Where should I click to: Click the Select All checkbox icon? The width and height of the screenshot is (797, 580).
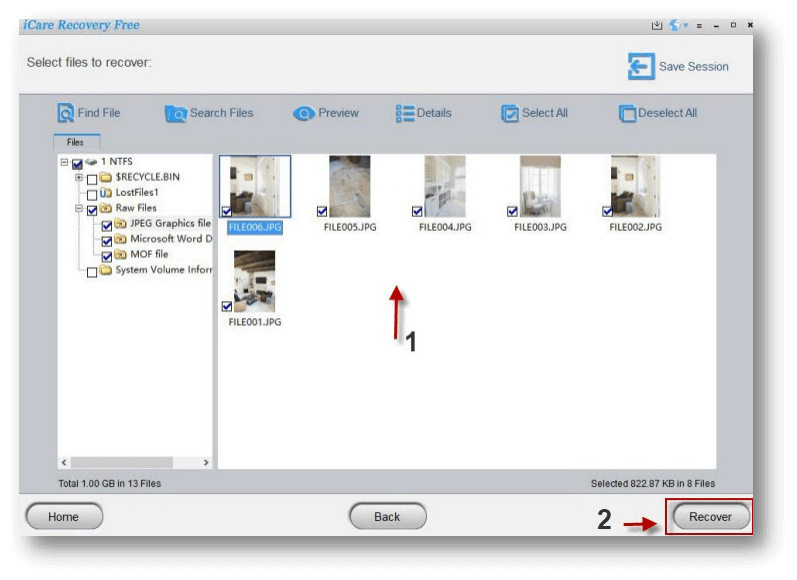(x=510, y=113)
